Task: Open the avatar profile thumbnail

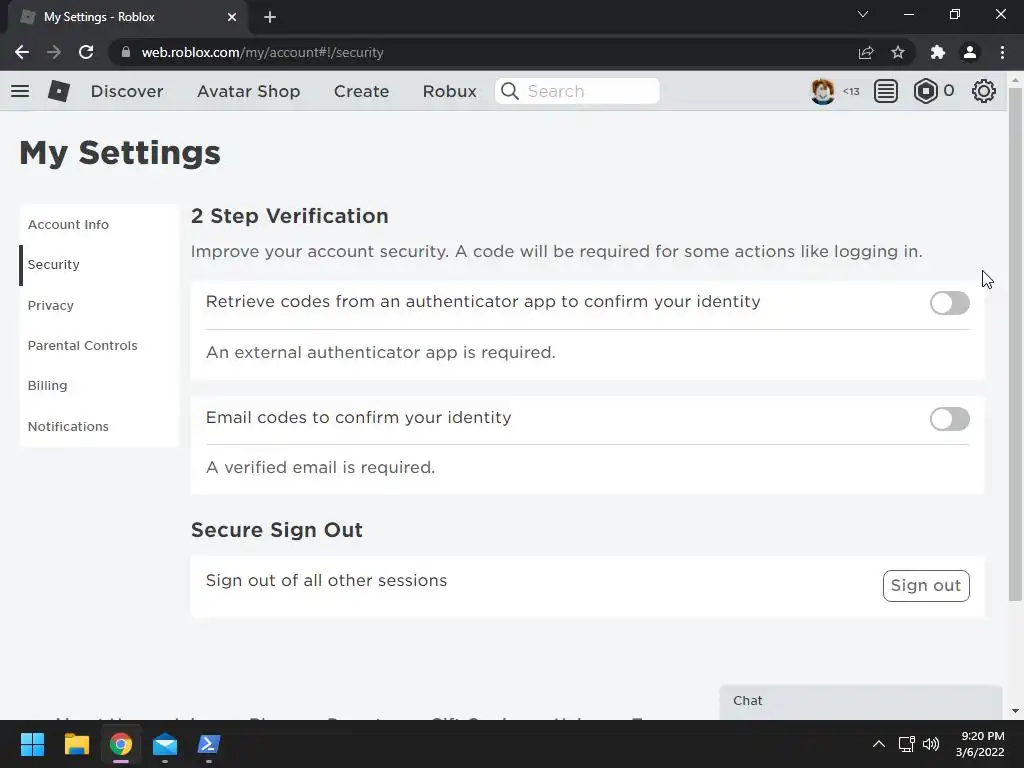Action: [823, 91]
